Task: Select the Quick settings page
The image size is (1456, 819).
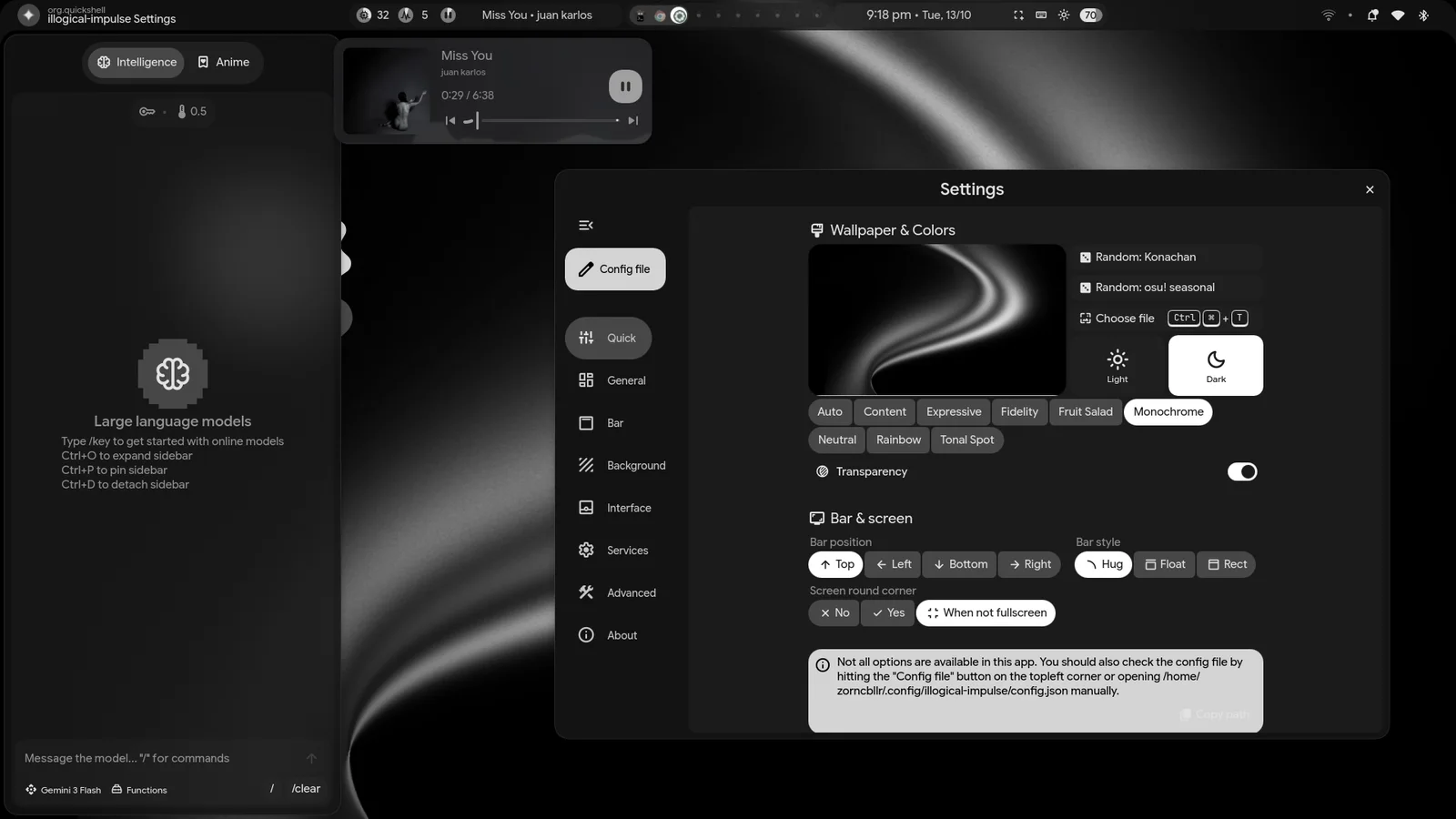Action: [x=608, y=338]
